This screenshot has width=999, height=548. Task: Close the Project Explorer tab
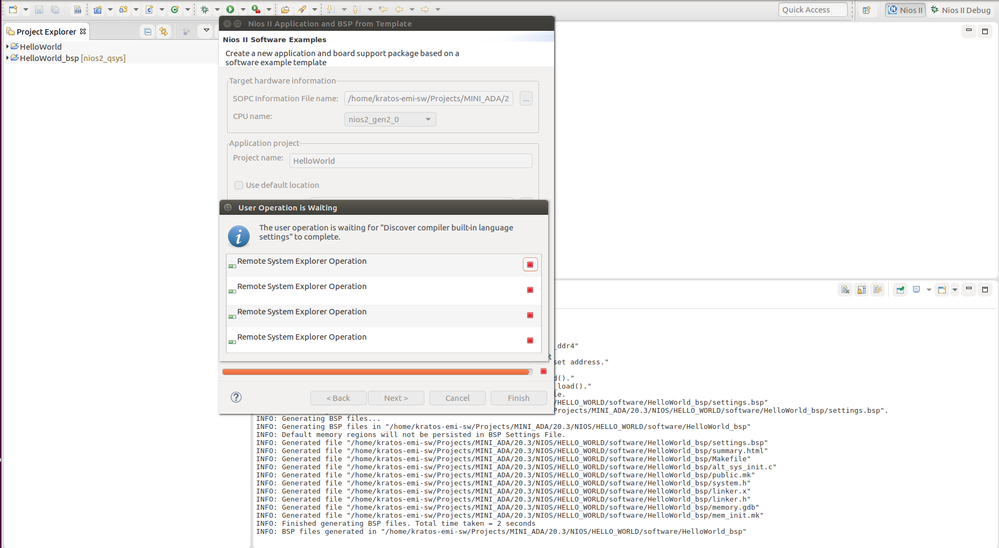point(83,31)
